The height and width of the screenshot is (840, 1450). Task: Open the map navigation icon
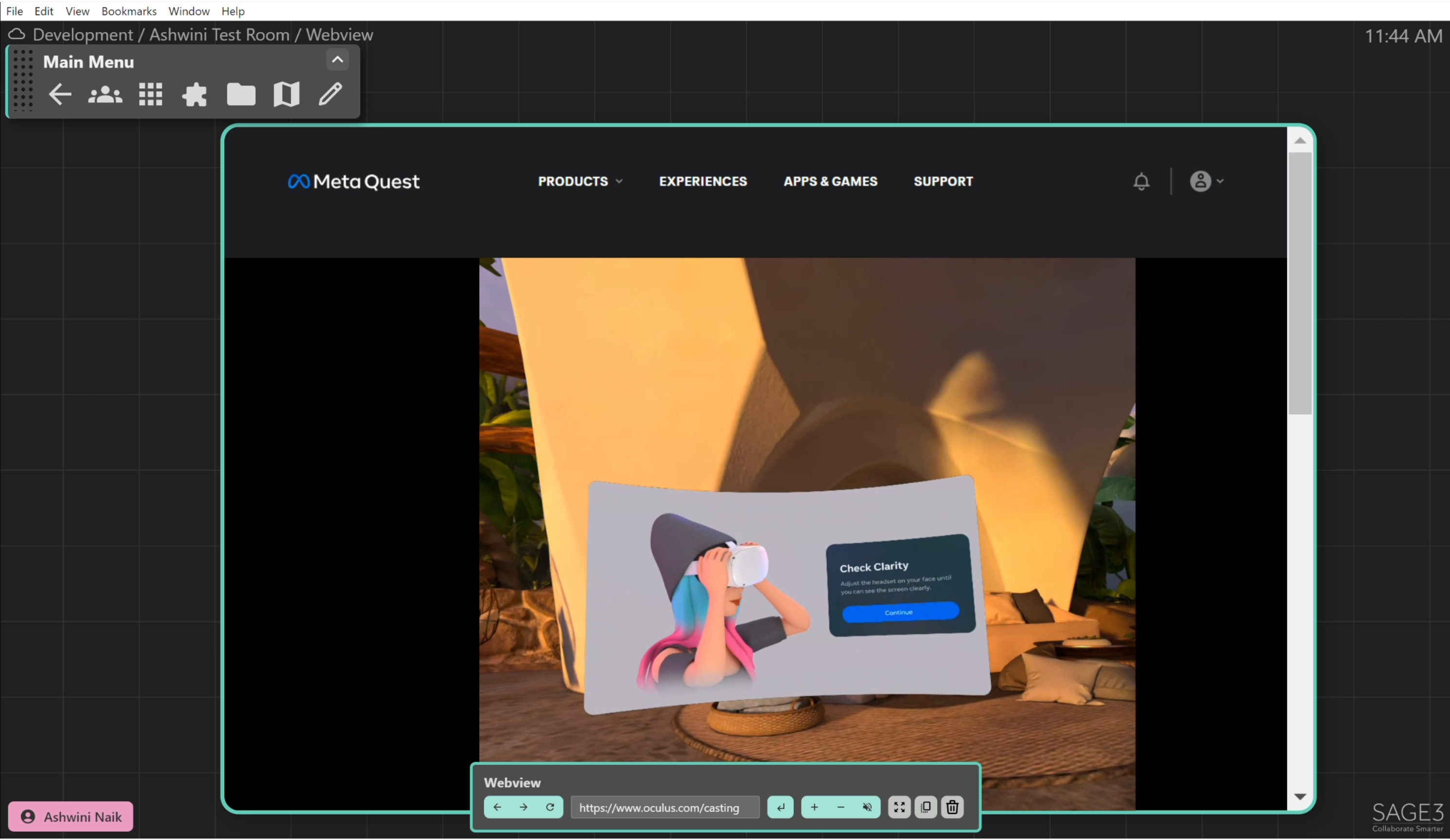pos(286,94)
